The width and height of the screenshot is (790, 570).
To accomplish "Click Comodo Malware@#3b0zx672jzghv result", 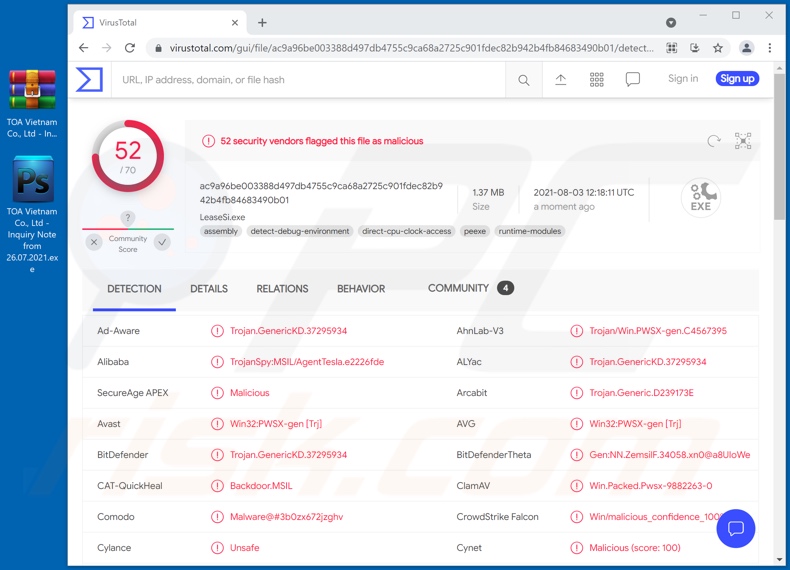I will click(x=286, y=517).
